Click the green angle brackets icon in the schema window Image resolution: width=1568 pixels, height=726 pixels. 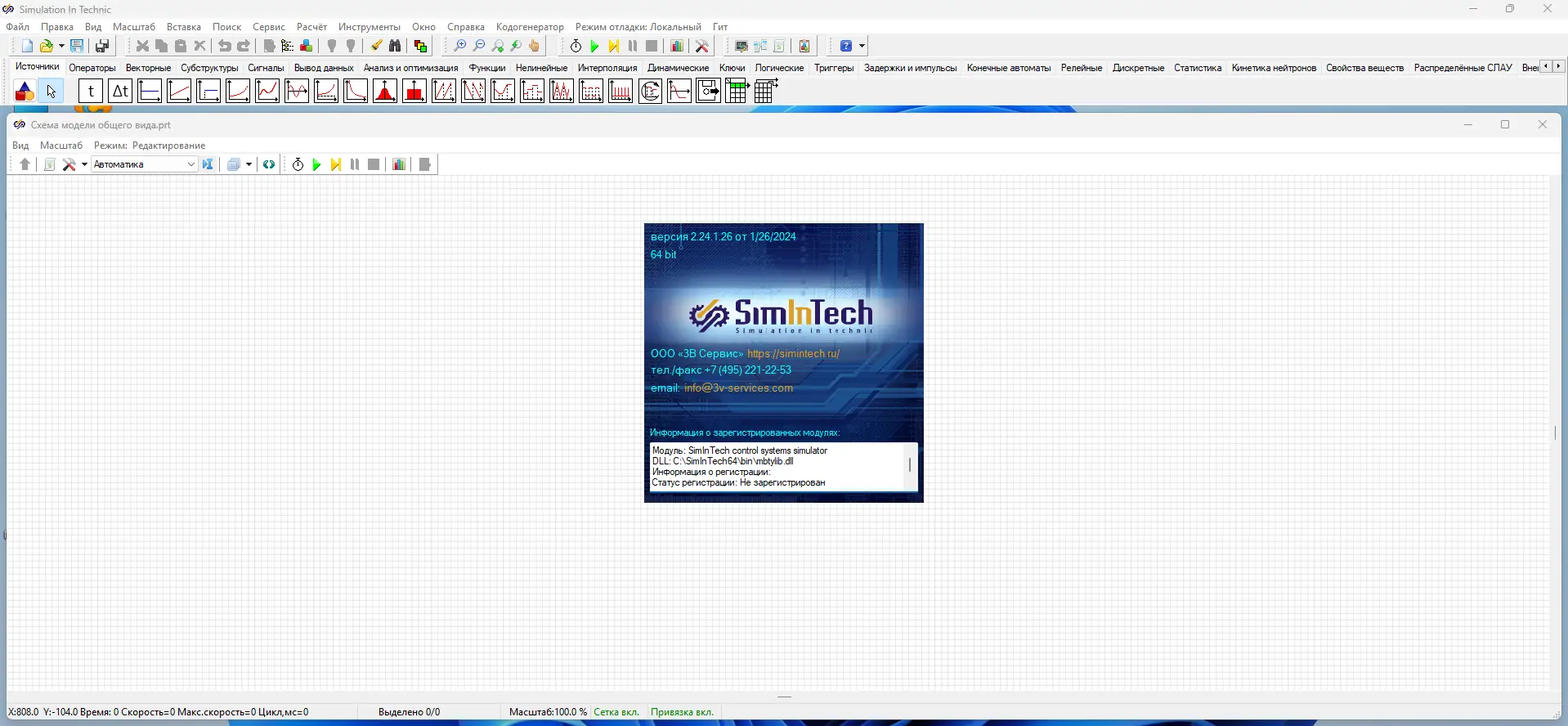click(x=269, y=164)
